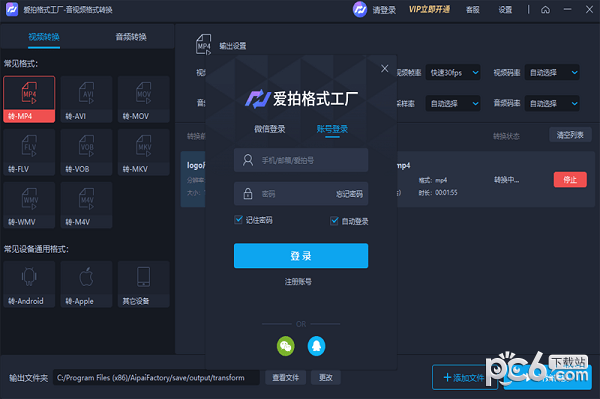Close the login dialog with X
Image resolution: width=600 pixels, height=399 pixels.
pos(385,68)
